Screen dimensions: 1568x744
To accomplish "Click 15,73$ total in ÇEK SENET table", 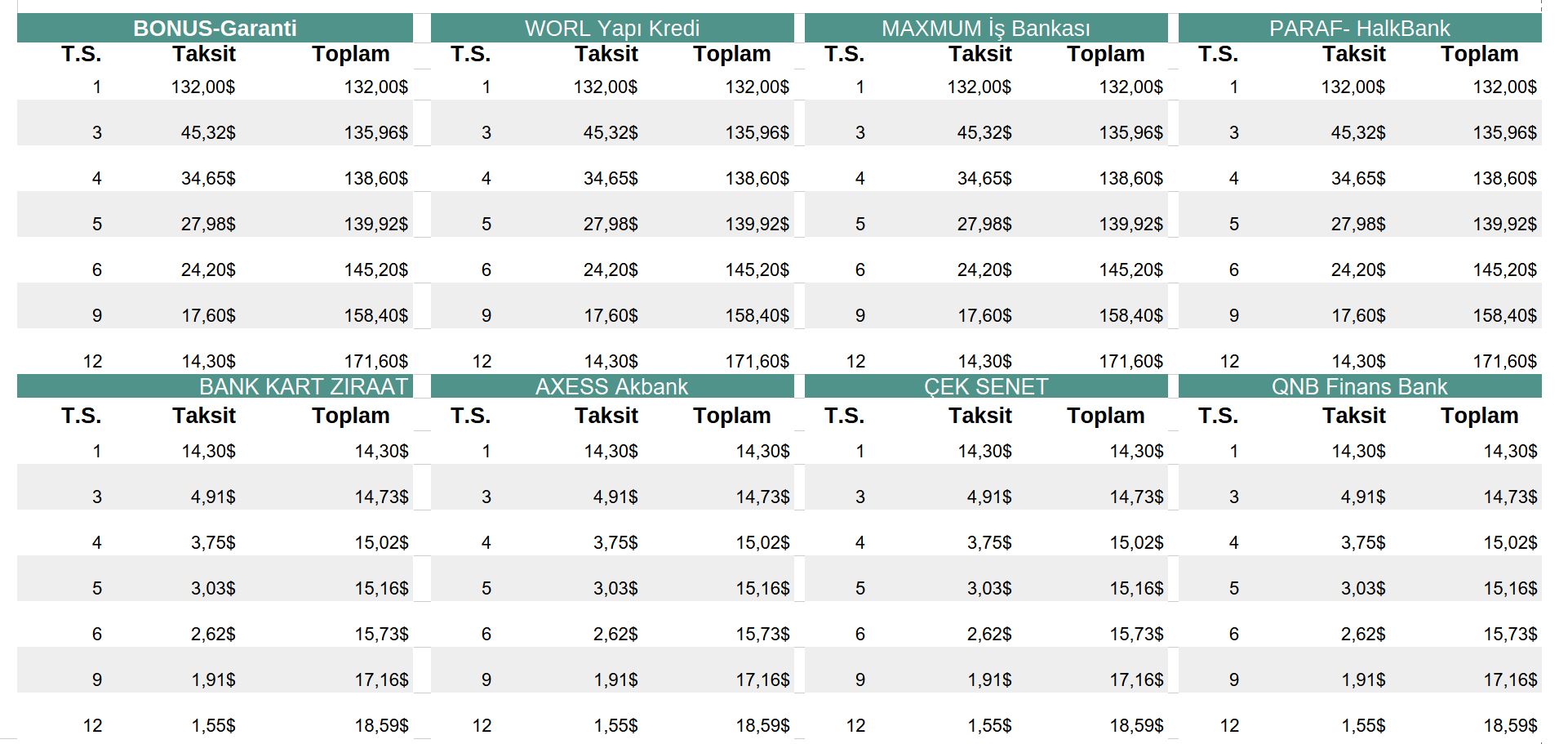I will [x=1136, y=634].
